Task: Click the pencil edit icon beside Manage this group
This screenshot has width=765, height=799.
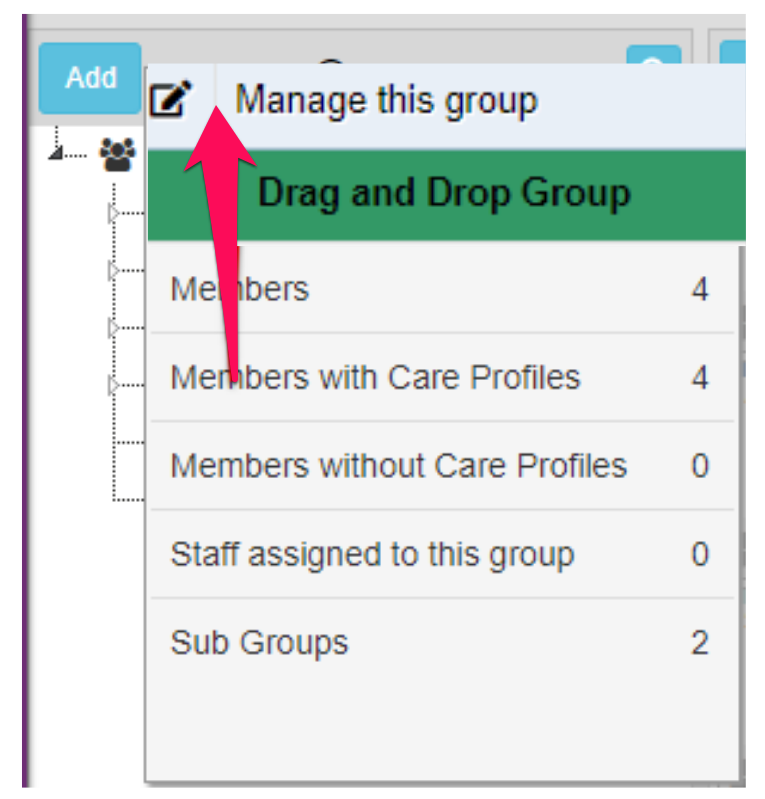Action: coord(171,100)
